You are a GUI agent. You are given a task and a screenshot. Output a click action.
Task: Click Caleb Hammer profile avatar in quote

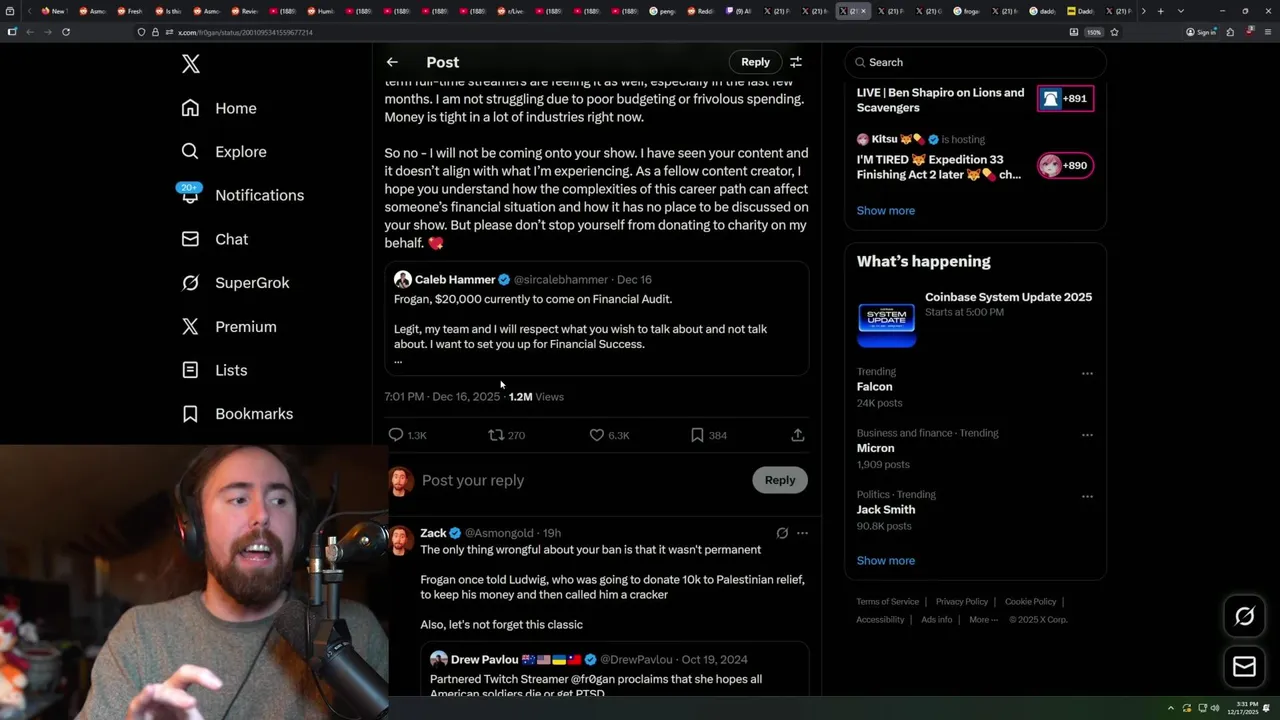coord(403,279)
